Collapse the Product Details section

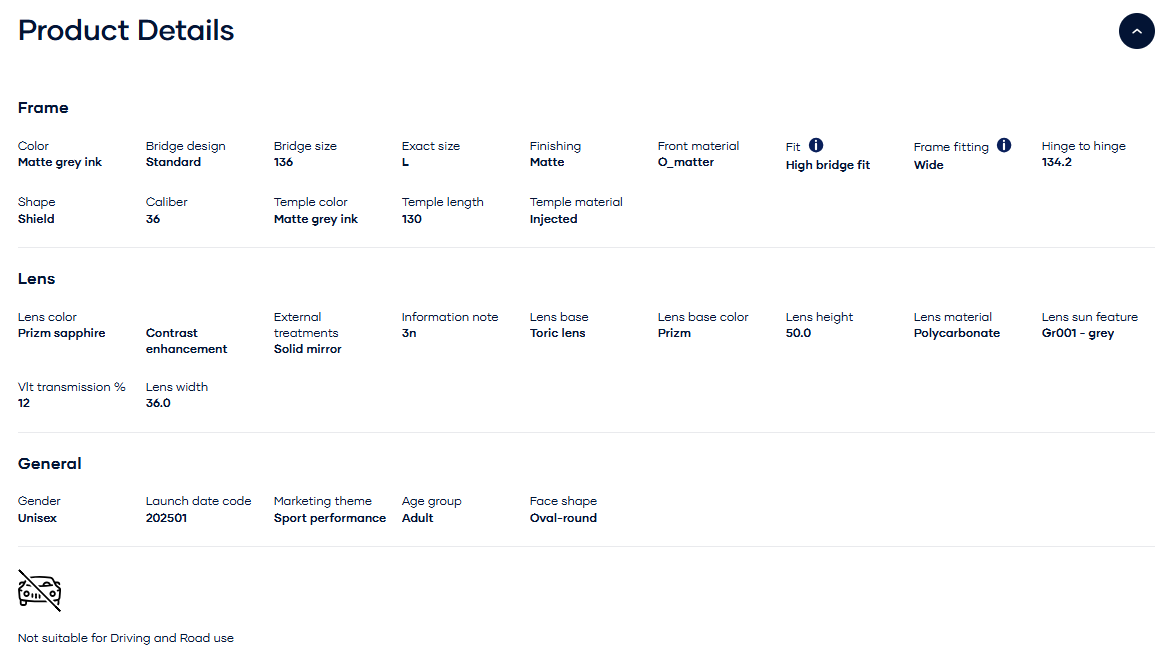(x=1136, y=32)
